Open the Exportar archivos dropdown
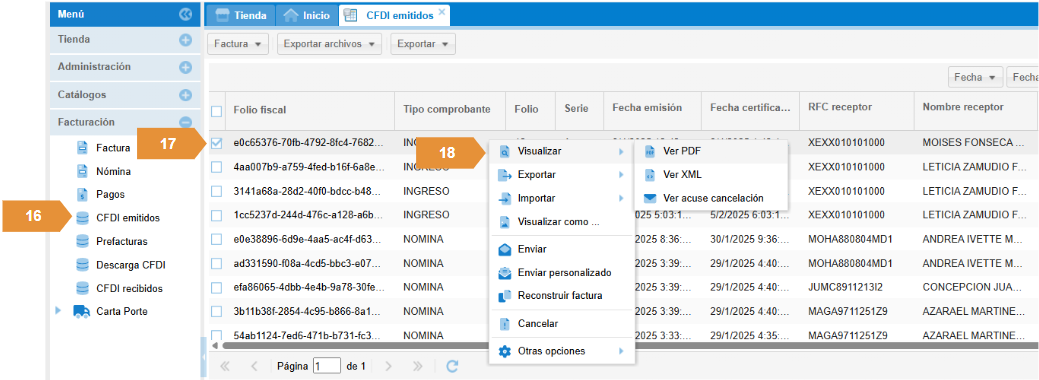 [x=330, y=44]
